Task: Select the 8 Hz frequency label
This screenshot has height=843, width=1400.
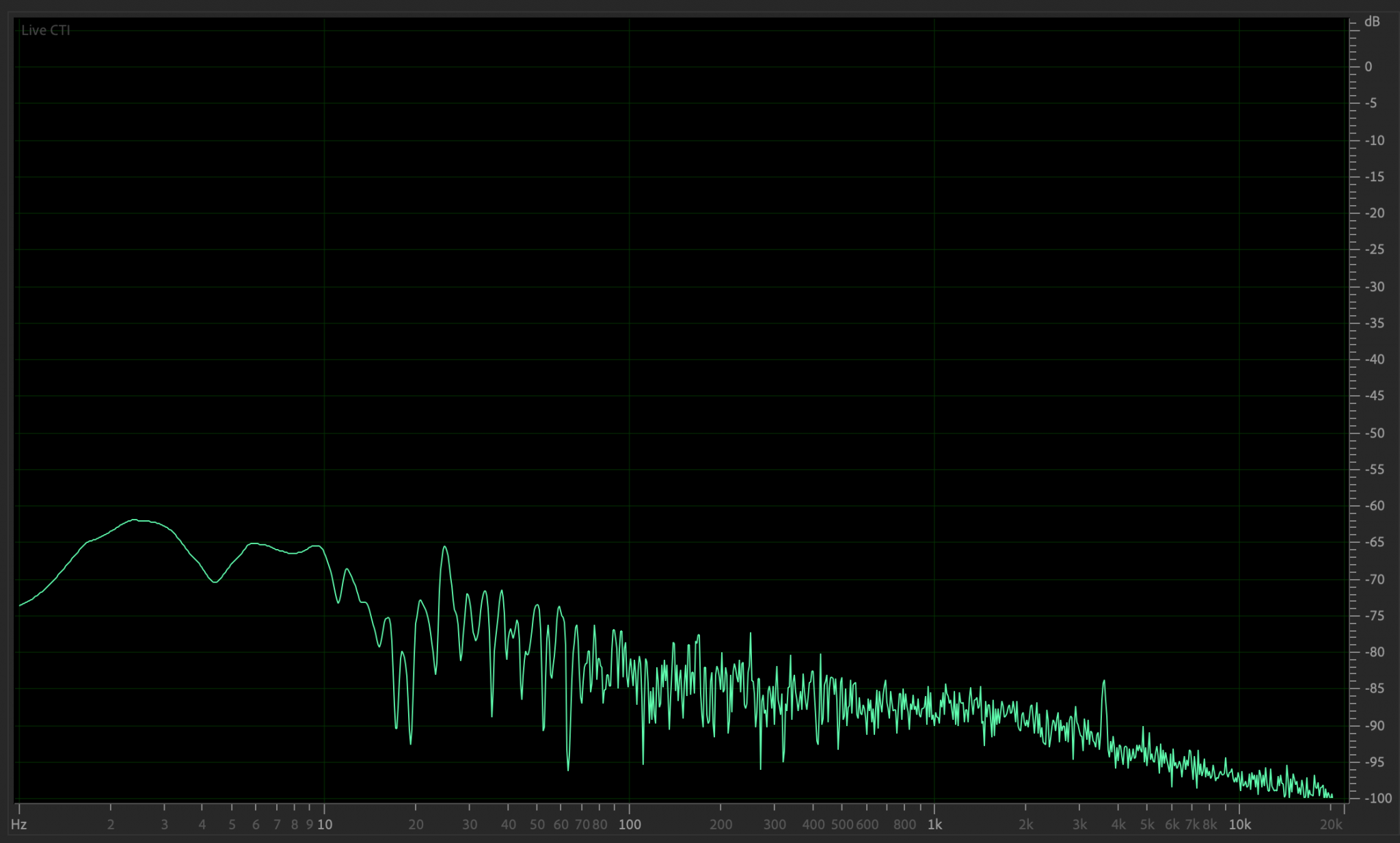Action: pos(295,825)
